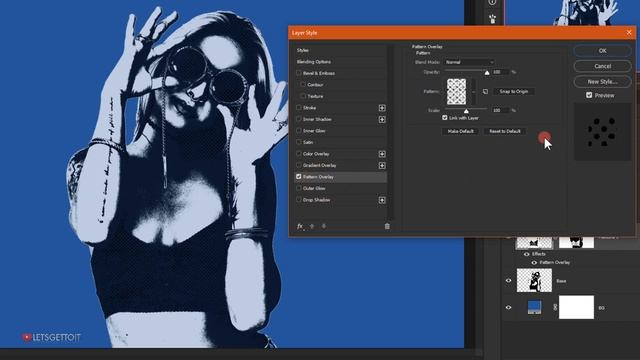Image resolution: width=640 pixels, height=360 pixels.
Task: Select the patterned layer's thumbnail in Layers
Action: pyautogui.click(x=534, y=242)
